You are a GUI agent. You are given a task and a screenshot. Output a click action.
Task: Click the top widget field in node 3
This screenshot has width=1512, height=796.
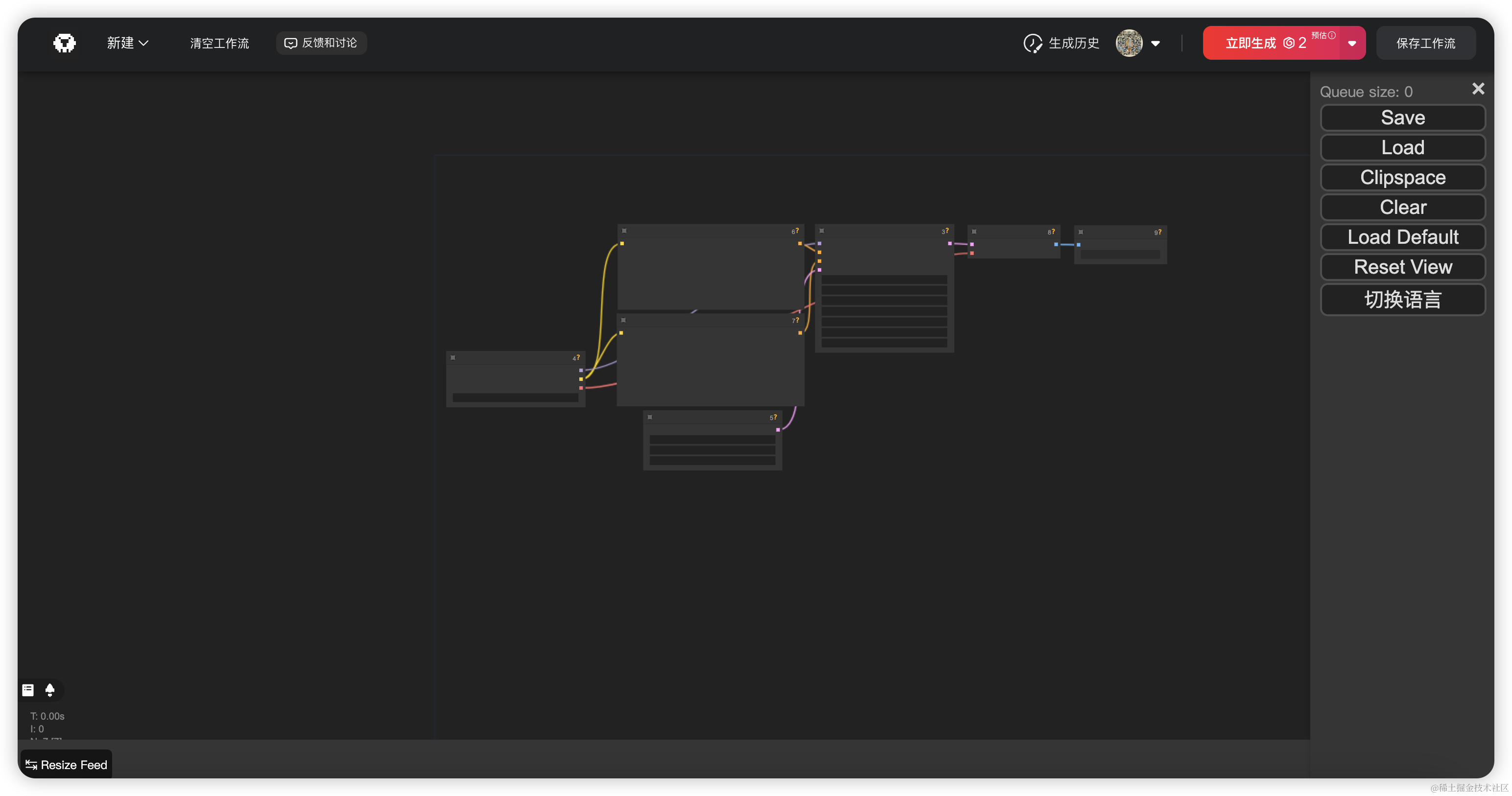(884, 280)
